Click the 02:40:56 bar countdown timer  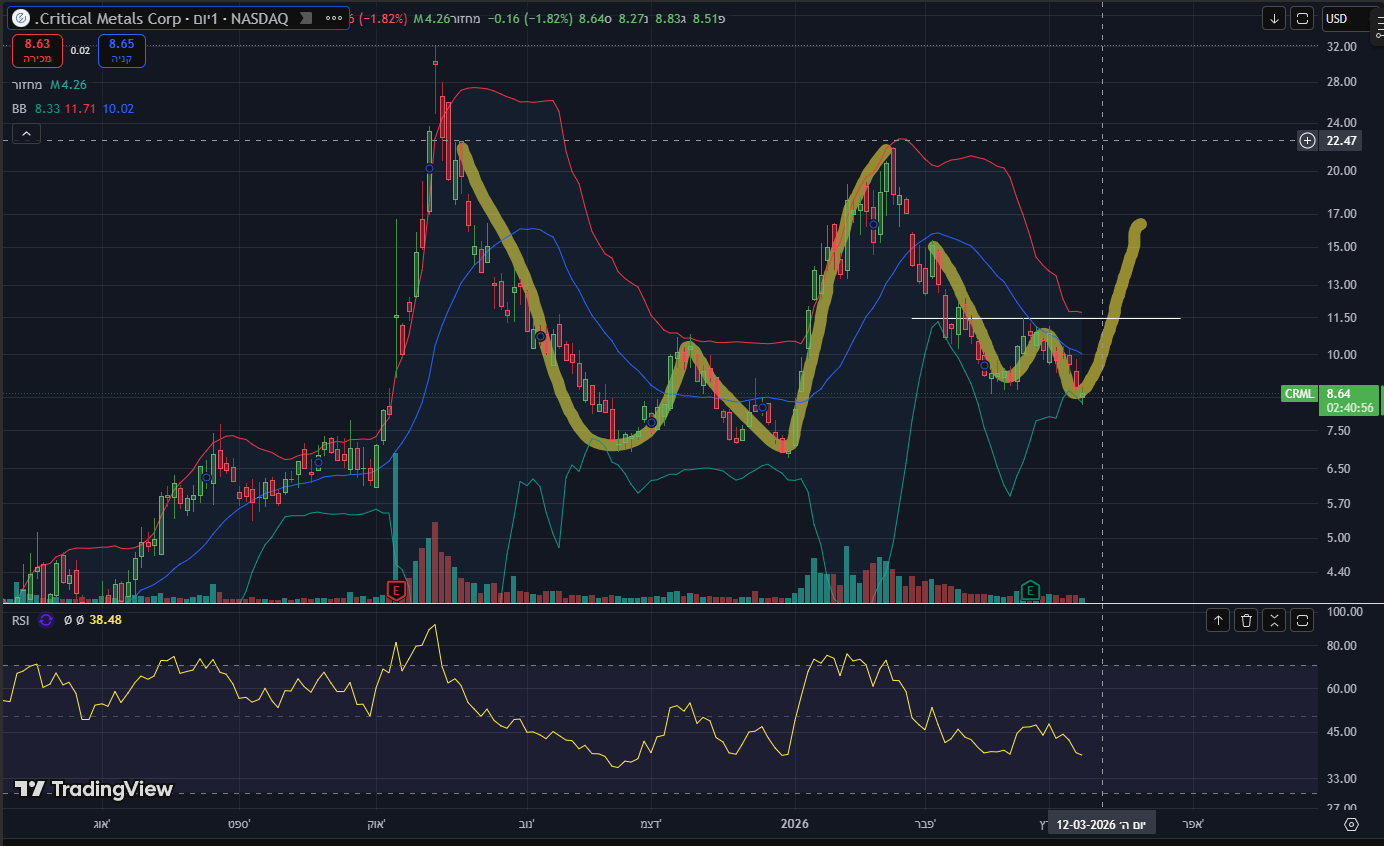[1350, 408]
